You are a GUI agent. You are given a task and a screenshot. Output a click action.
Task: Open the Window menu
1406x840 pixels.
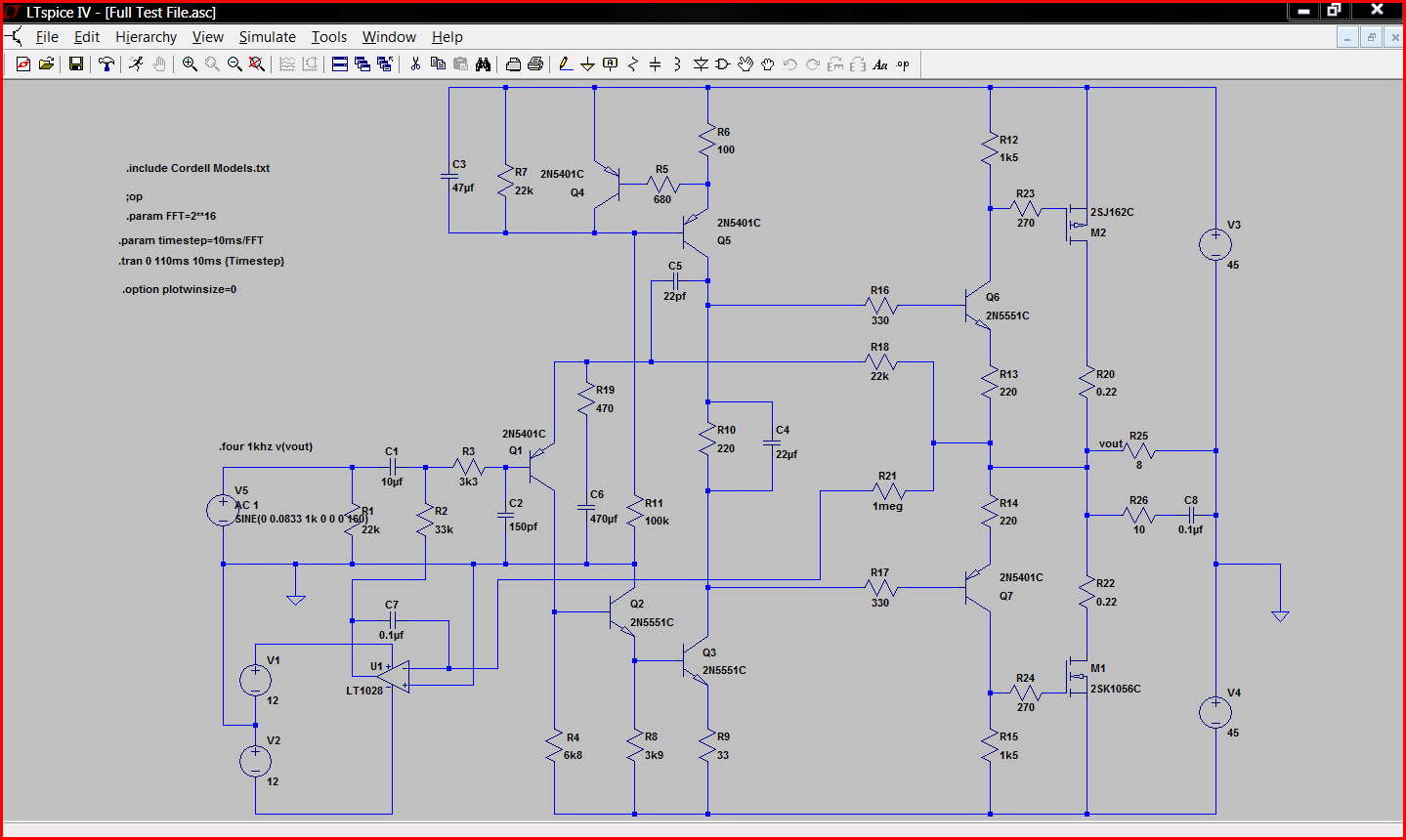point(389,37)
